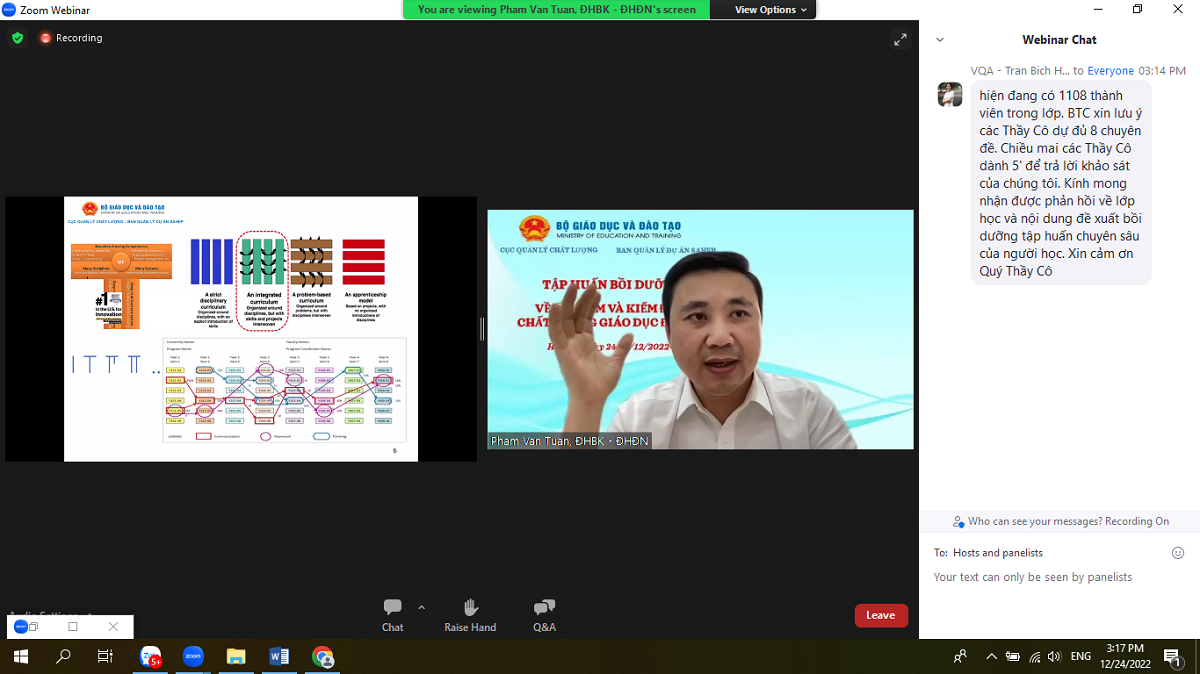Click the divider between slide and video
This screenshot has width=1200, height=674.
(482, 329)
